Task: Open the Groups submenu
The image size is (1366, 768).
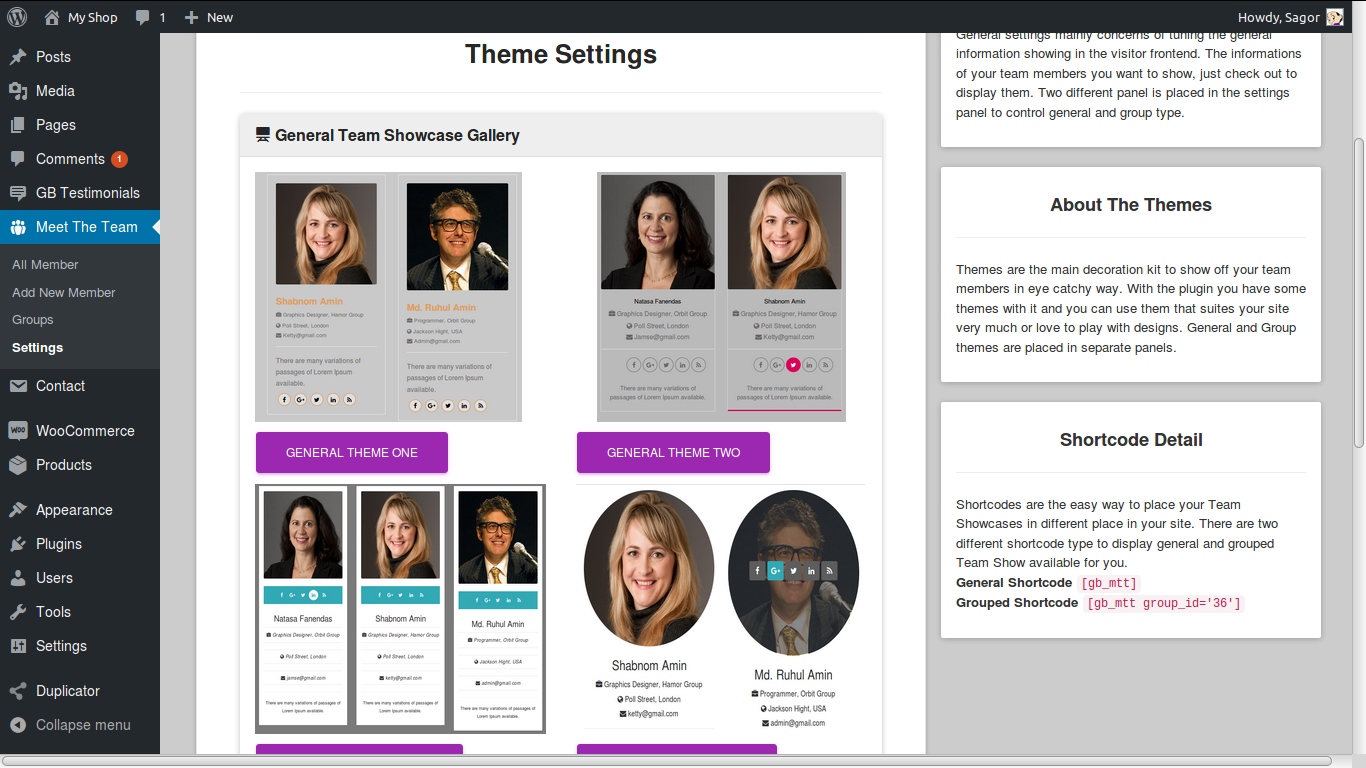Action: coord(33,320)
